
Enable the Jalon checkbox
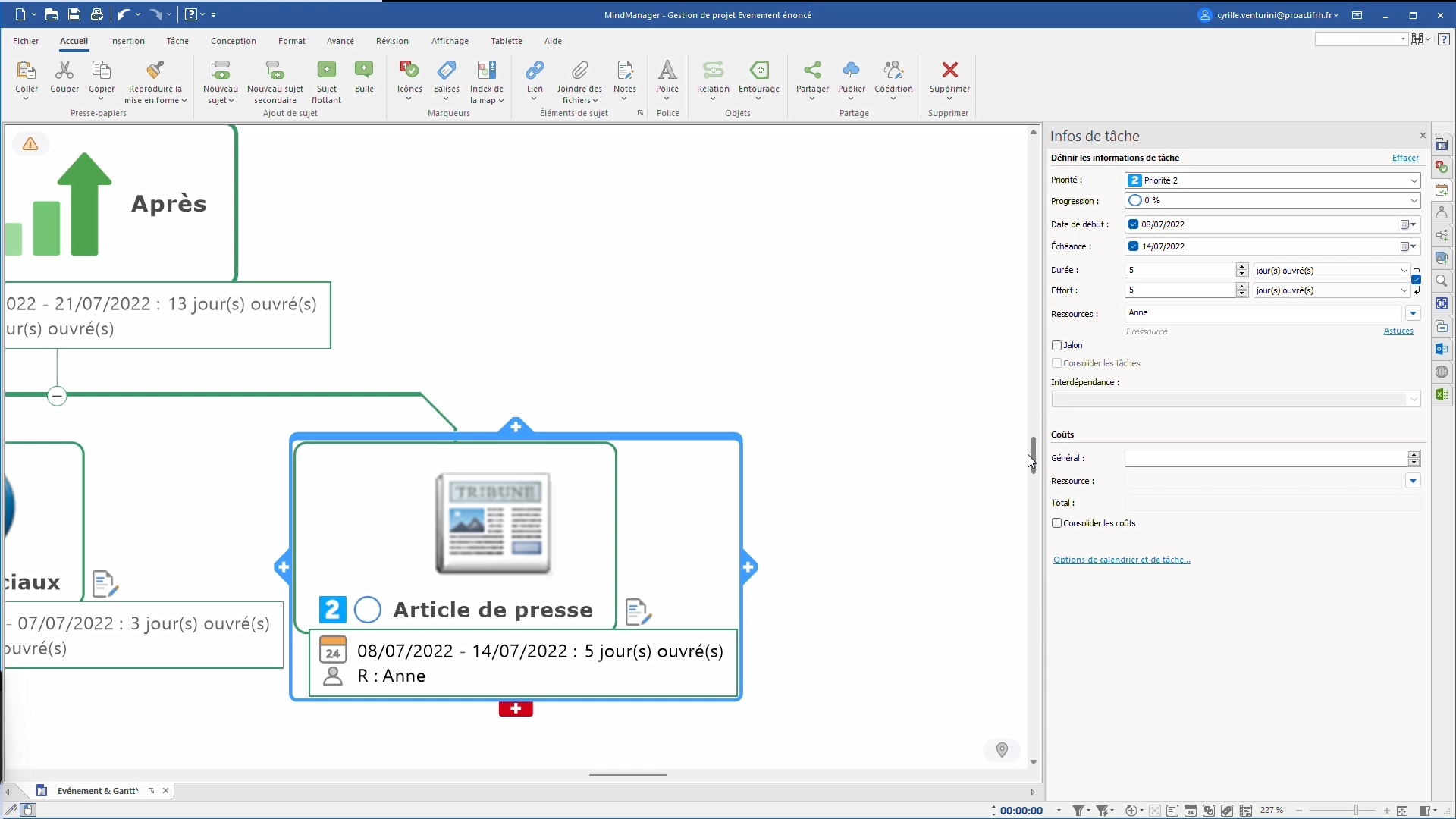[1056, 346]
